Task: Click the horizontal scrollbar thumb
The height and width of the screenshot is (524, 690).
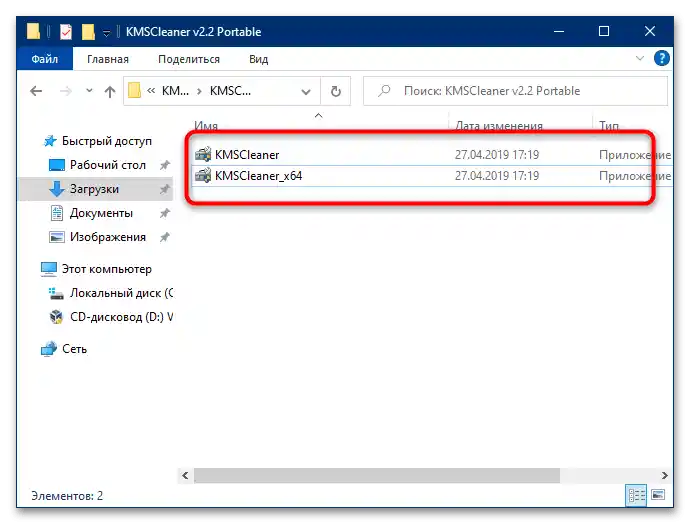Action: 377,476
